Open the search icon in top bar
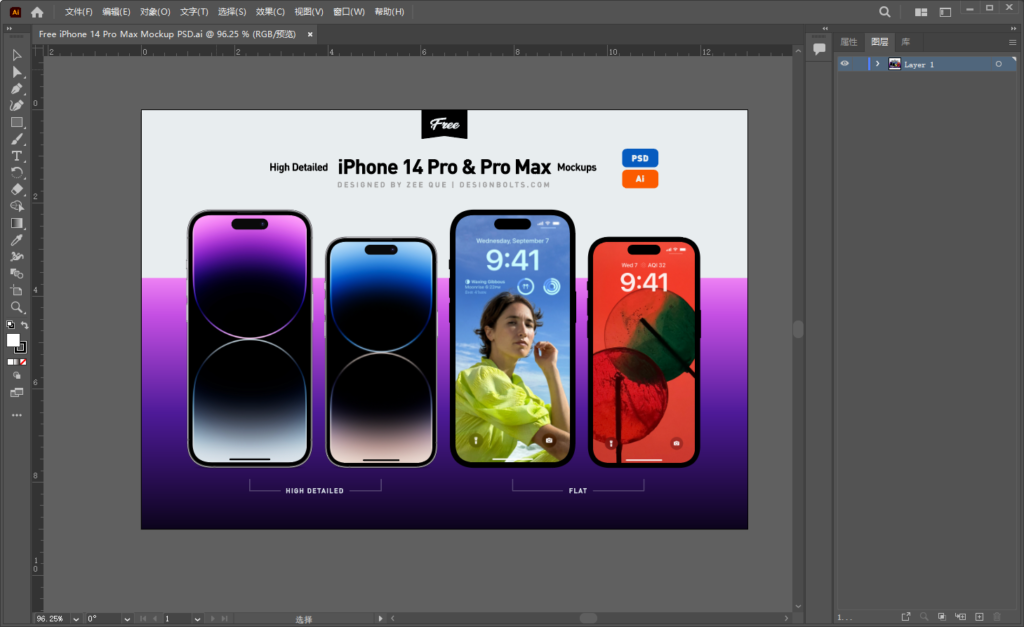 [884, 12]
